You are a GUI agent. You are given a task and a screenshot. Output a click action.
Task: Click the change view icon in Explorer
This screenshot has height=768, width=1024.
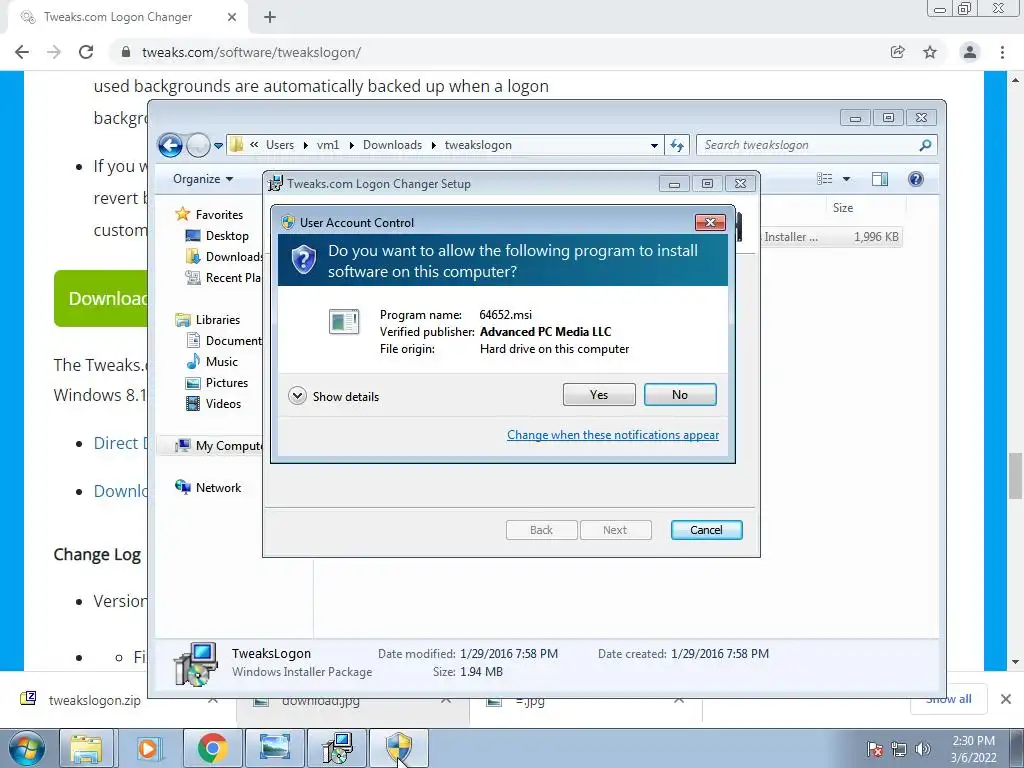(825, 179)
